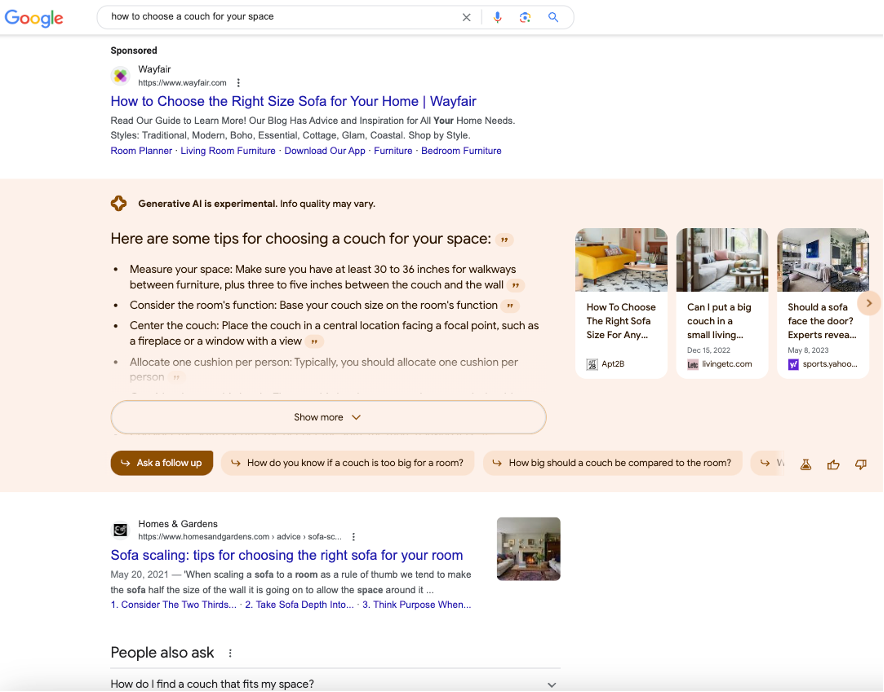This screenshot has height=692, width=884.
Task: Submit search with magnifying glass icon
Action: [553, 17]
